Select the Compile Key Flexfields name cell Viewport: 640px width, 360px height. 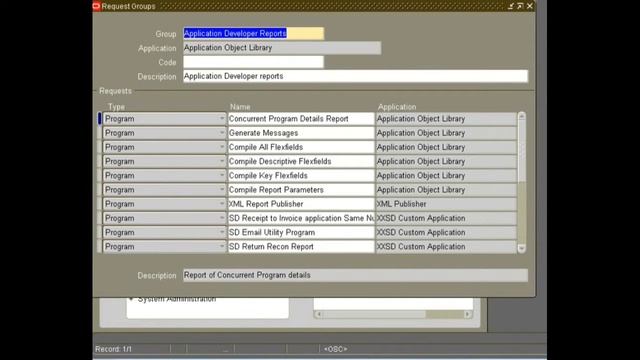pos(301,176)
